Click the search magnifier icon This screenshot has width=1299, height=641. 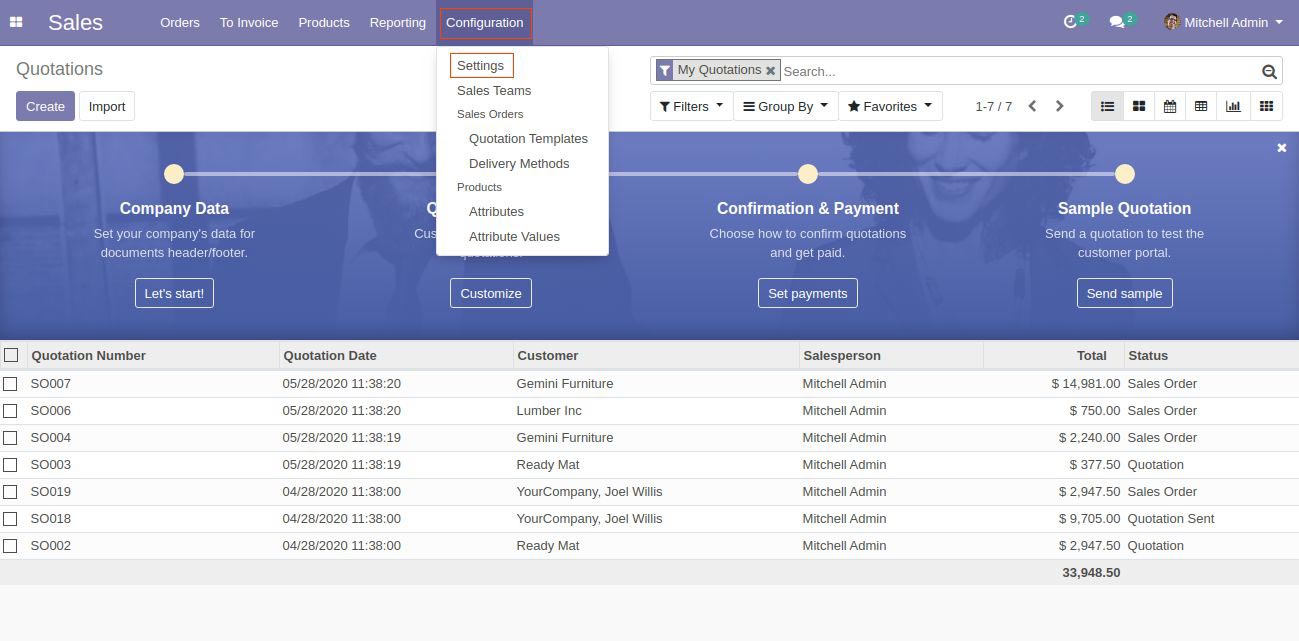1269,71
